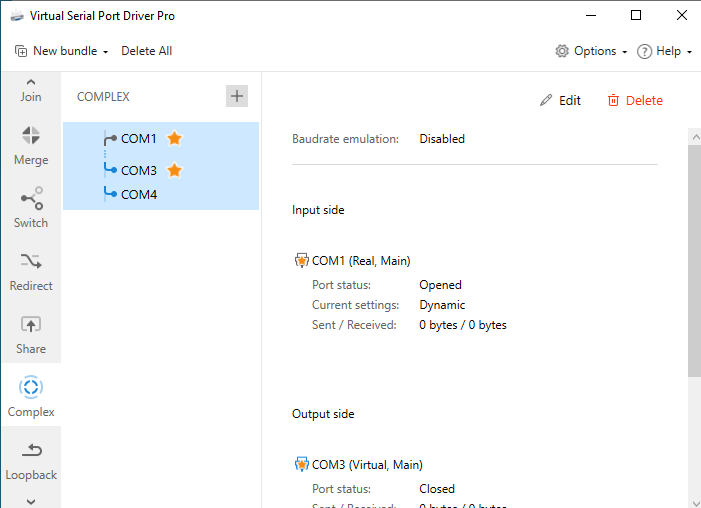Open the Options menu
Viewport: 701px width, 508px height.
click(x=591, y=51)
